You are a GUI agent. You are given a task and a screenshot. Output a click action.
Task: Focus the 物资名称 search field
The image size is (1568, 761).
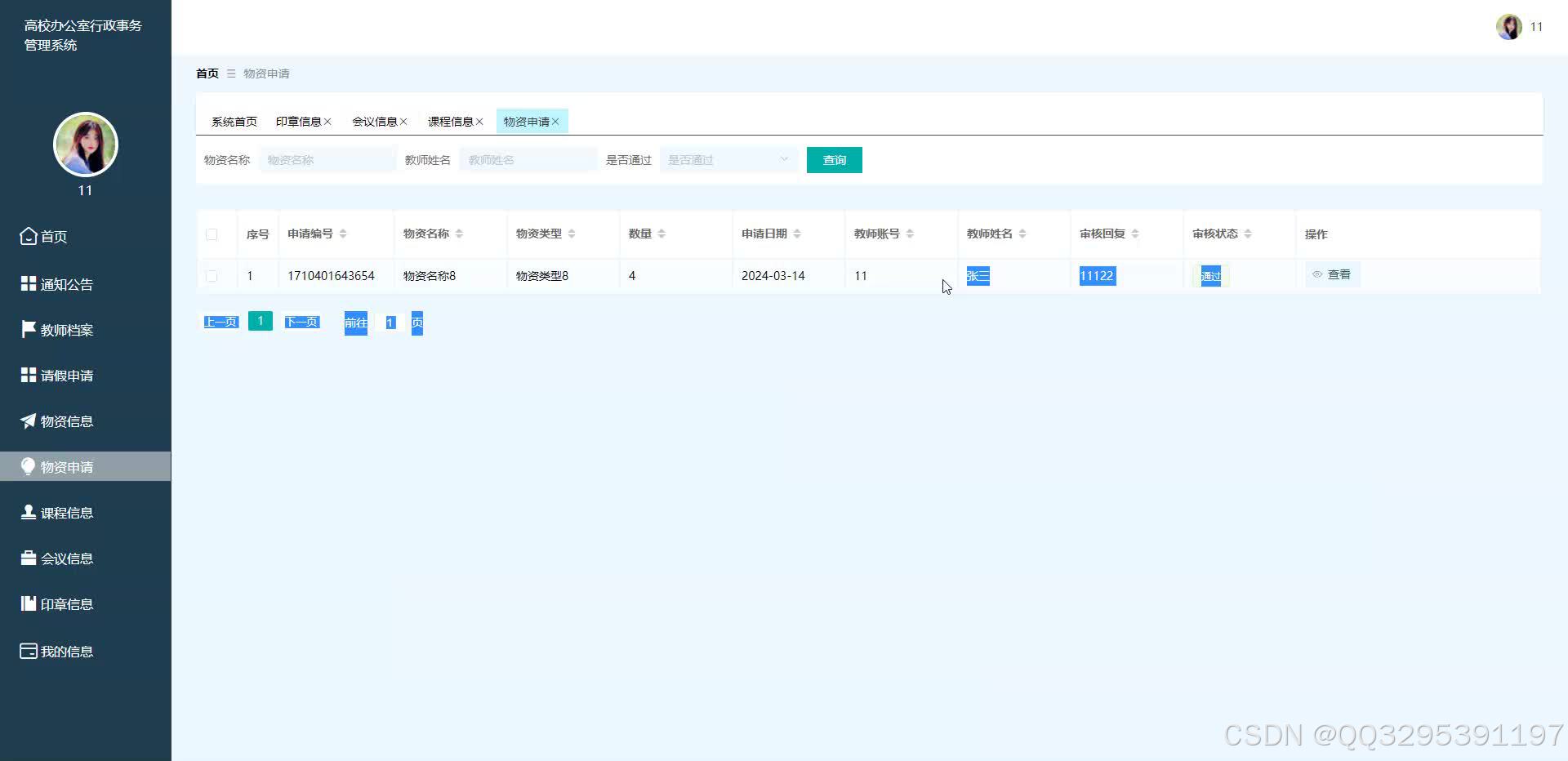coord(327,160)
